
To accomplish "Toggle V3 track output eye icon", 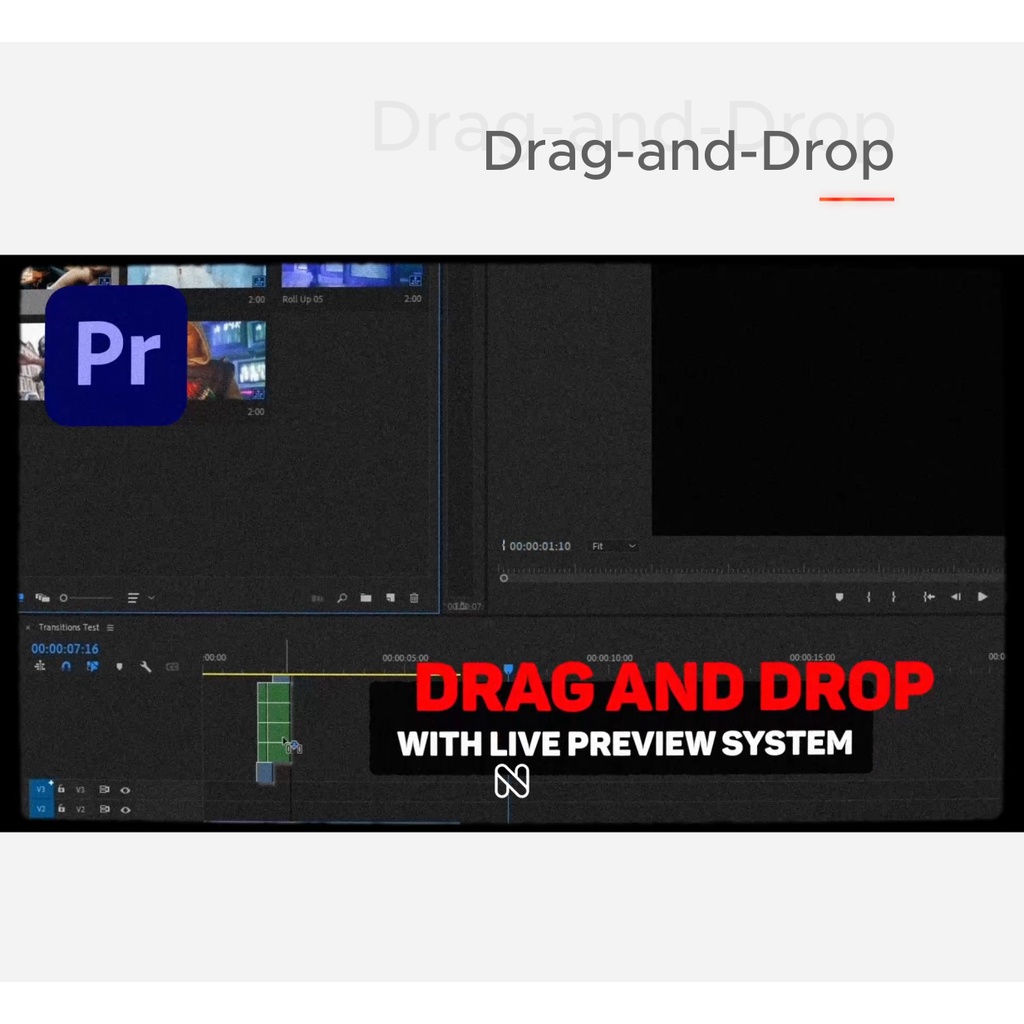I will tap(125, 790).
